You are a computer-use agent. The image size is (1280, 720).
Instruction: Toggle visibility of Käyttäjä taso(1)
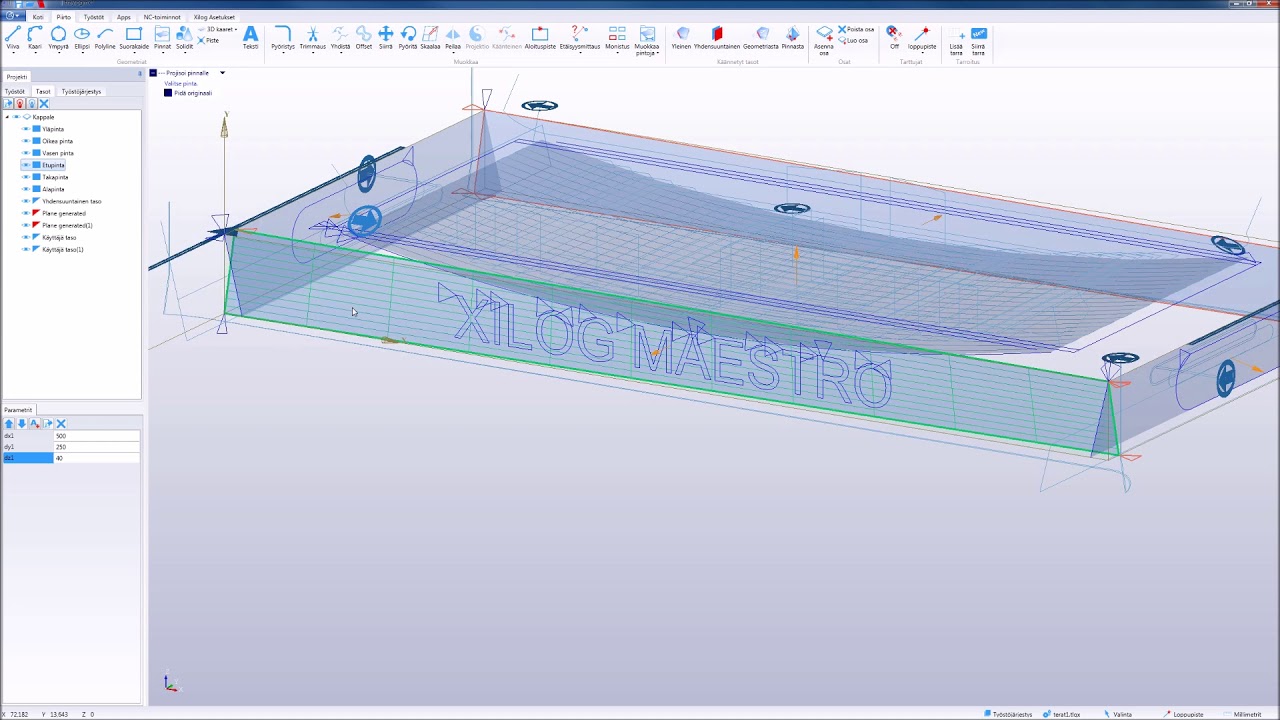(26, 249)
